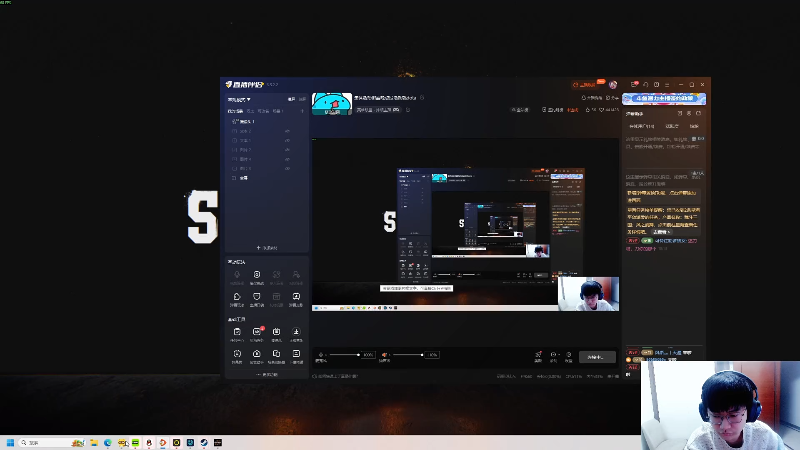
Task: Click the edit icon after the stream title
Action: [x=422, y=97]
